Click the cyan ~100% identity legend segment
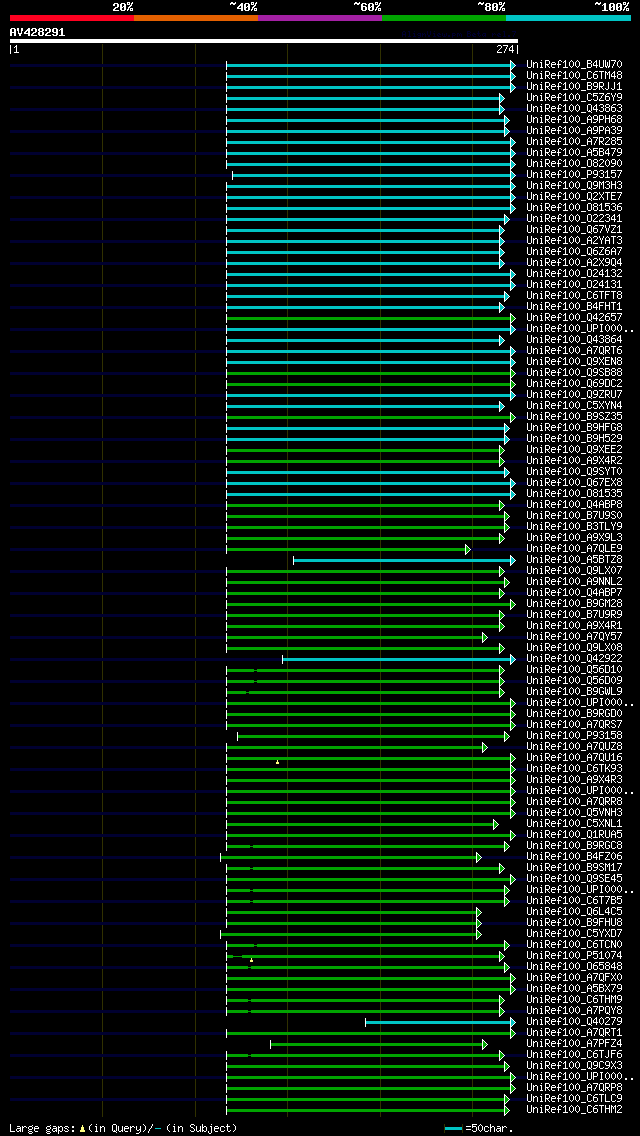 (x=568, y=17)
